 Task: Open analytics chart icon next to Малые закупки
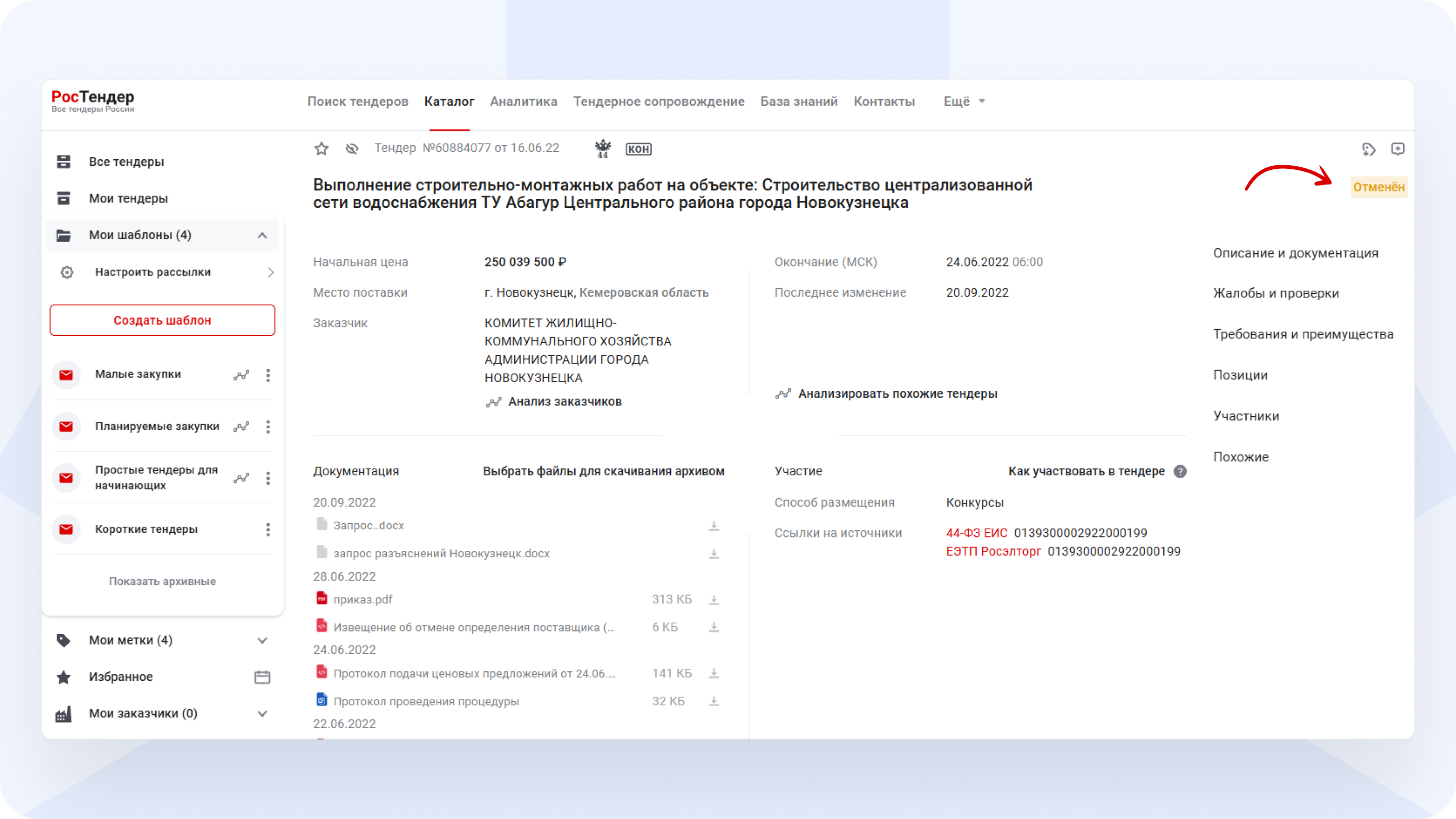(241, 374)
